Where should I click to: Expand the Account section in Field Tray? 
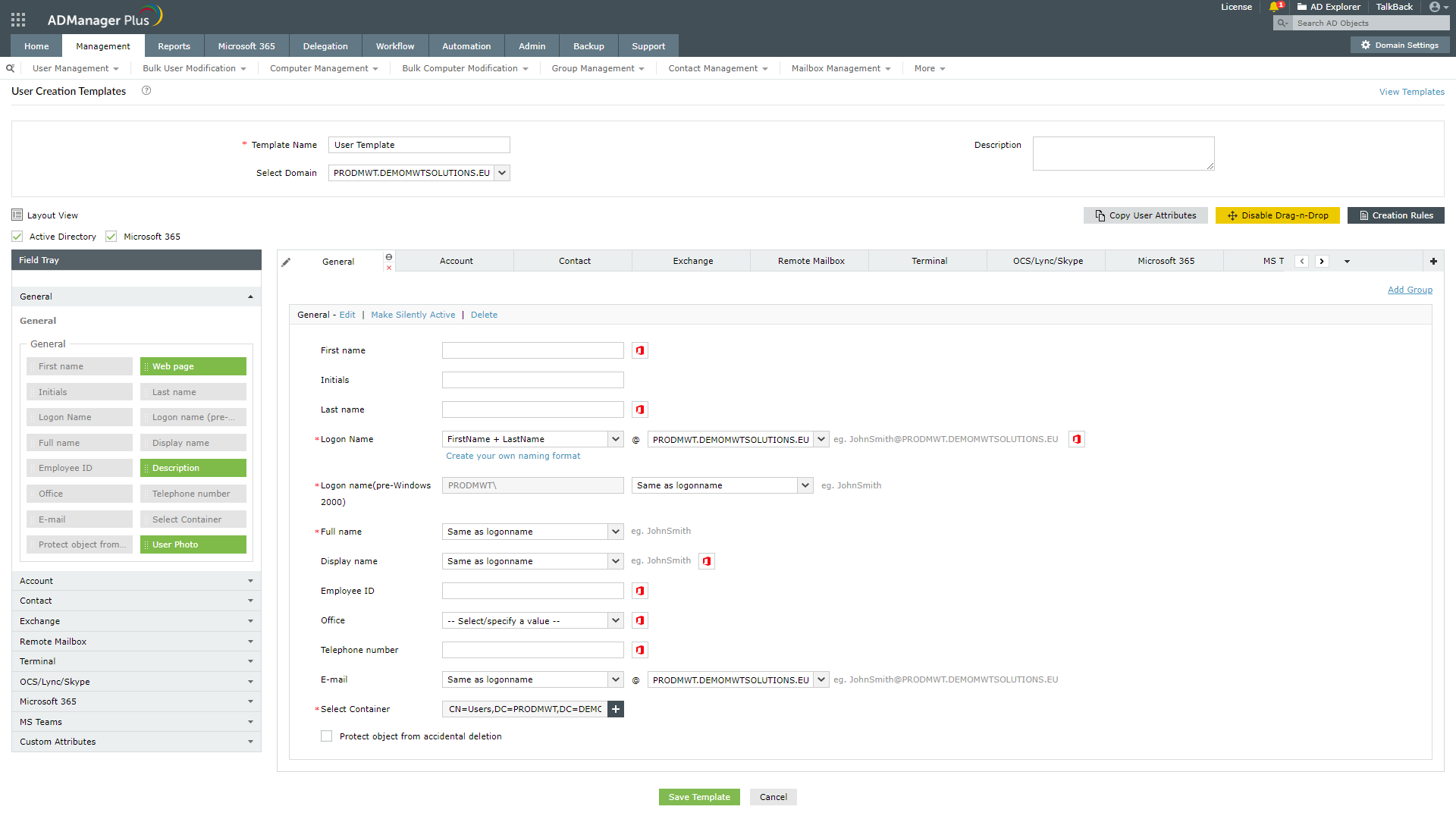[136, 581]
